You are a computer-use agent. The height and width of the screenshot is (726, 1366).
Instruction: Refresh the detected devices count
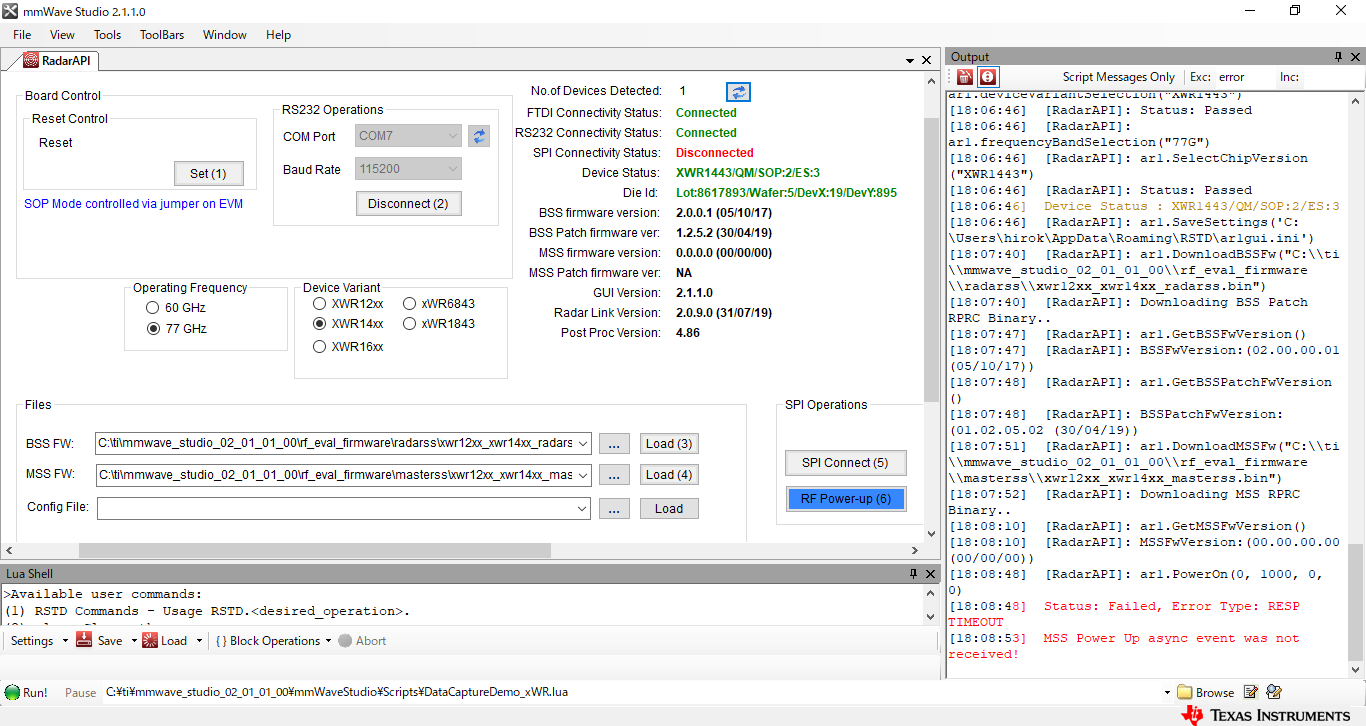[x=738, y=92]
